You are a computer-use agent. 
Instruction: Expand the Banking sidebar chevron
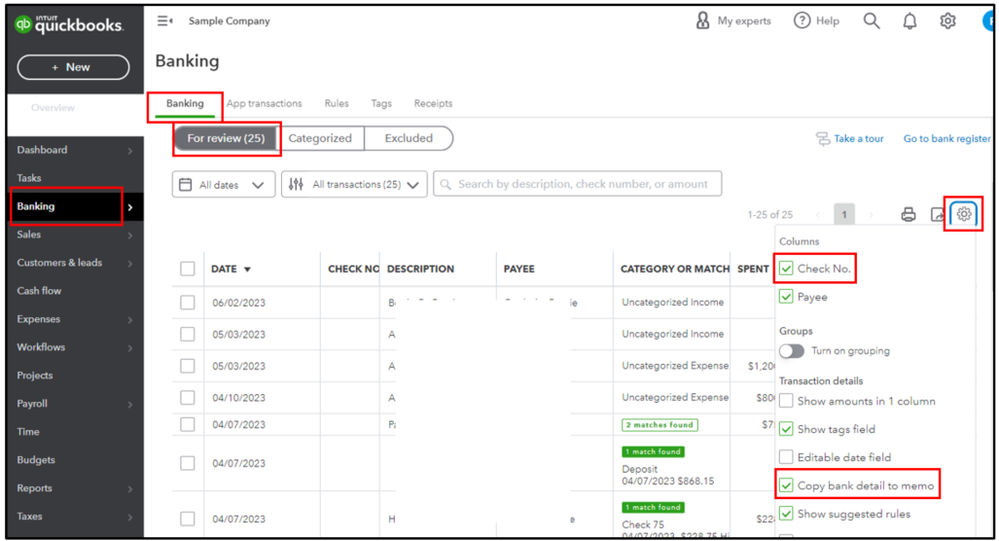pos(130,207)
